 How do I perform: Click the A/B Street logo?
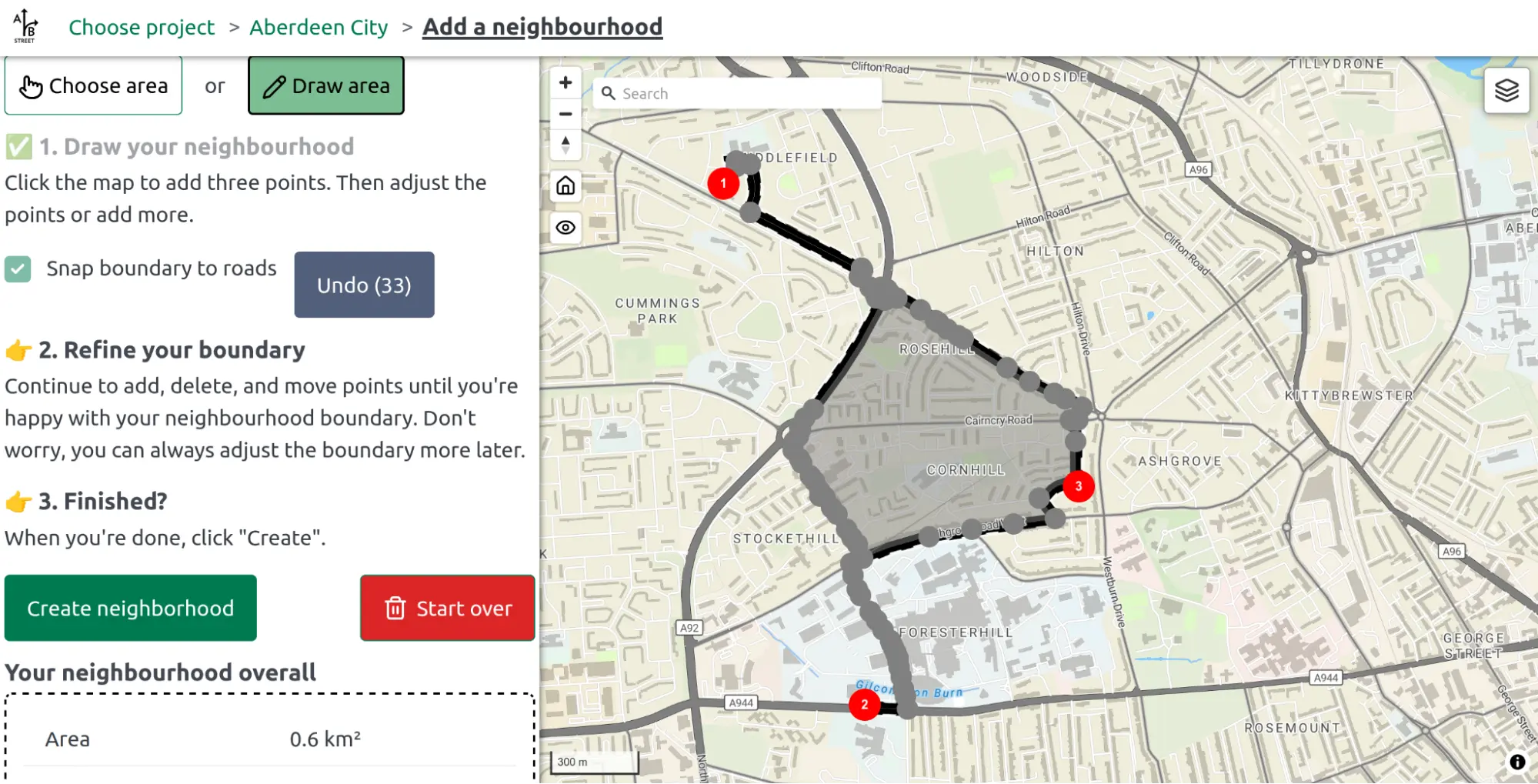(25, 26)
